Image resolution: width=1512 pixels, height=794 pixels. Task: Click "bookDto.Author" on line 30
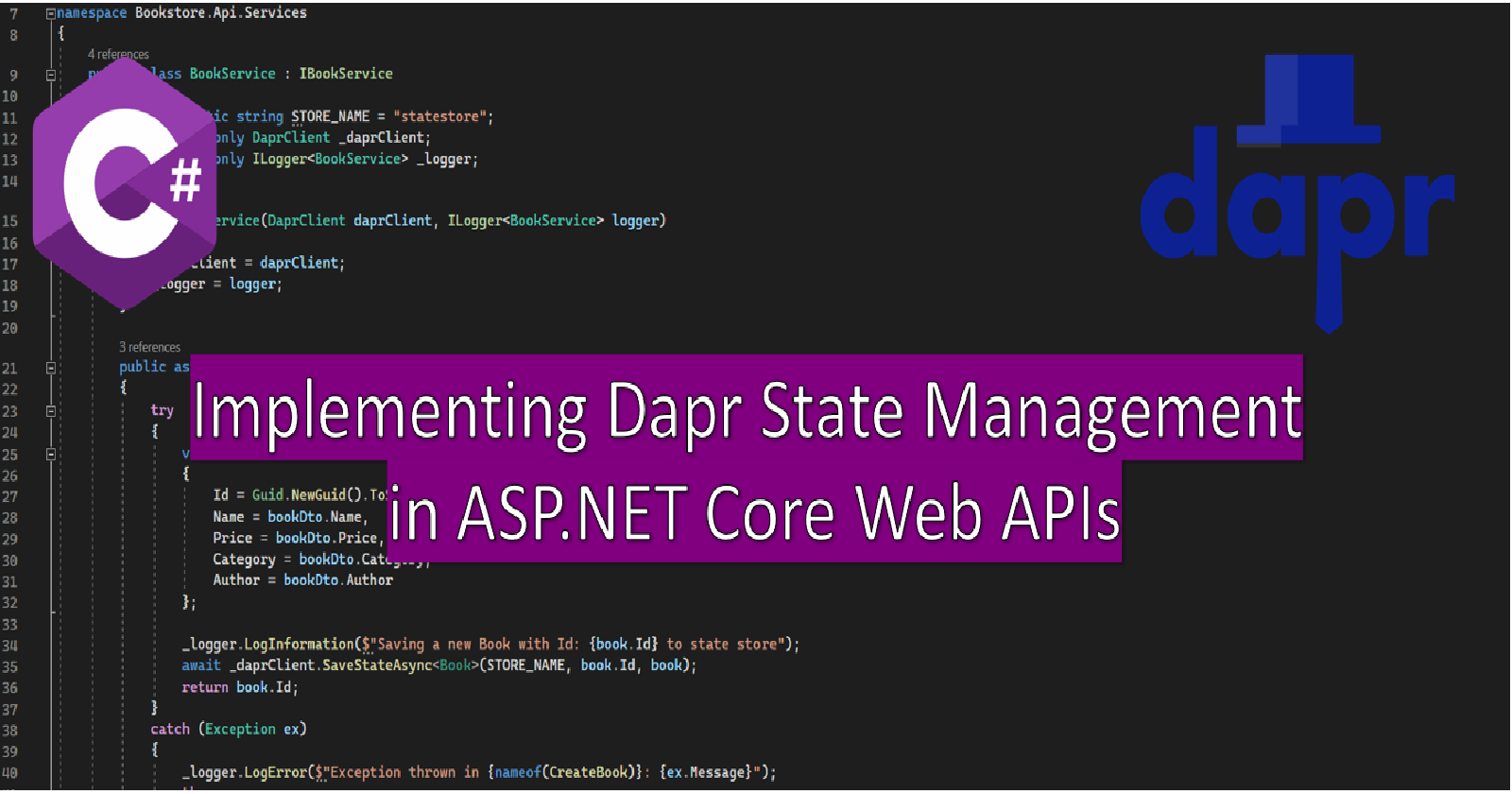pyautogui.click(x=338, y=580)
